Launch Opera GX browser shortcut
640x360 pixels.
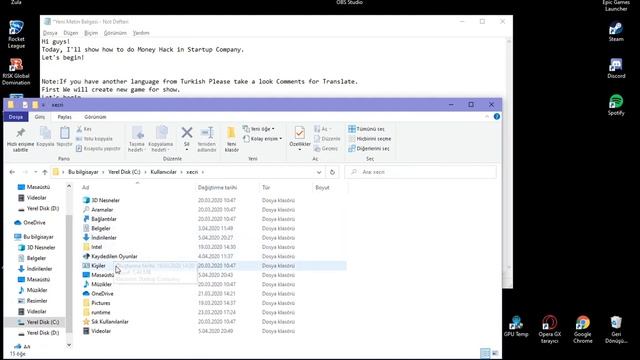pyautogui.click(x=549, y=329)
